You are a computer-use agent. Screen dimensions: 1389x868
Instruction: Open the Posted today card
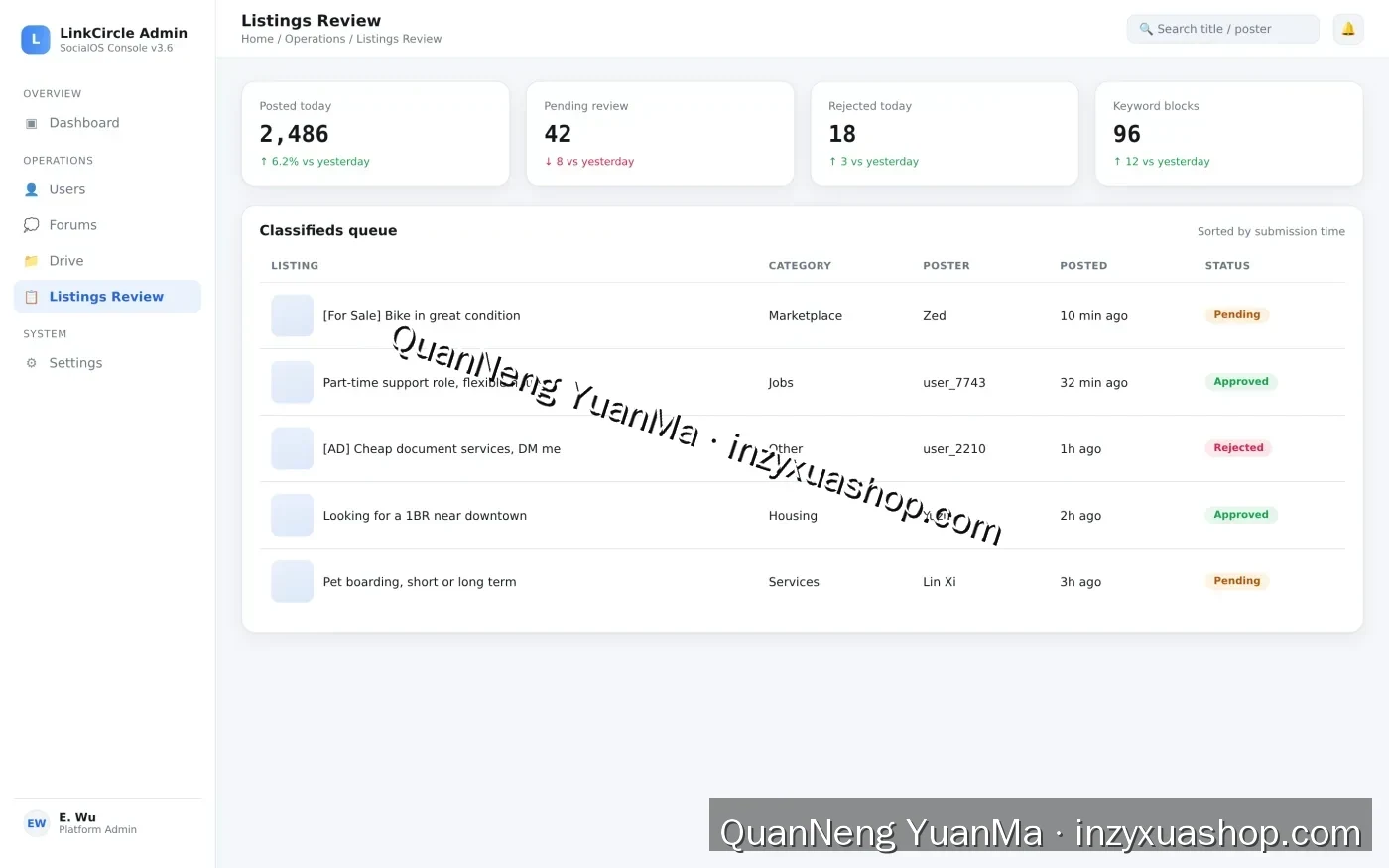(375, 134)
